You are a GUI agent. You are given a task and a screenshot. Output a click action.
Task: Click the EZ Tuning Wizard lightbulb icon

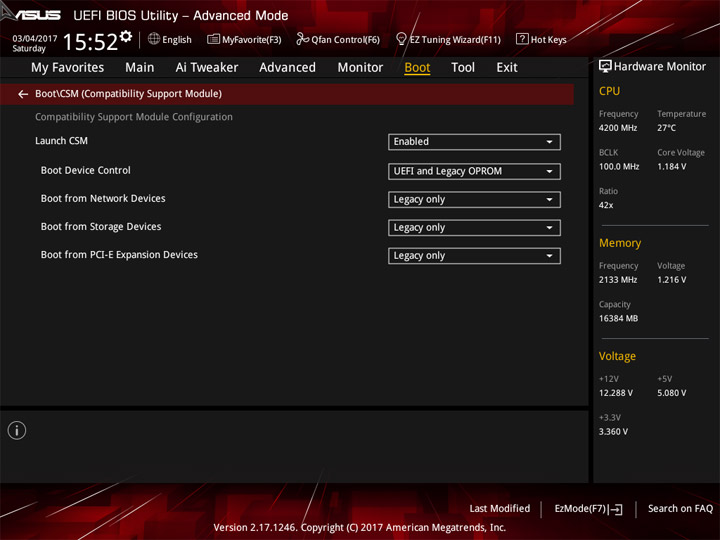coord(401,39)
